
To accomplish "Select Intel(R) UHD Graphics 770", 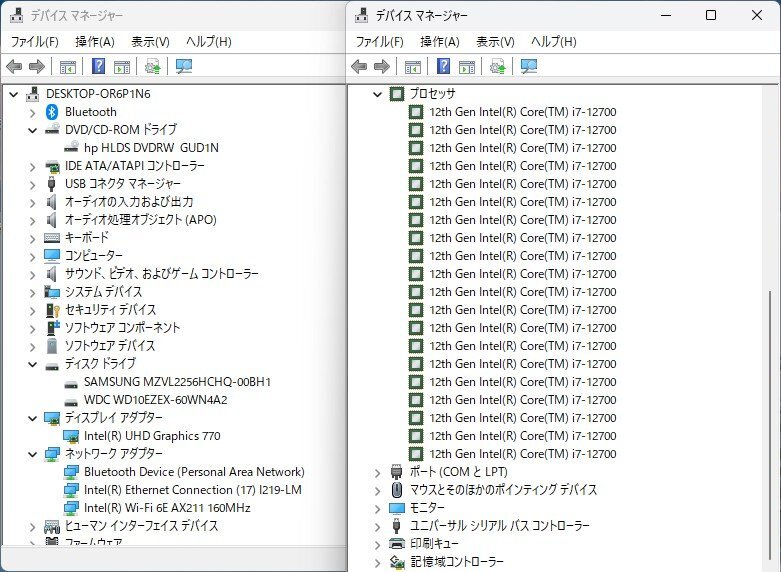I will tap(152, 436).
